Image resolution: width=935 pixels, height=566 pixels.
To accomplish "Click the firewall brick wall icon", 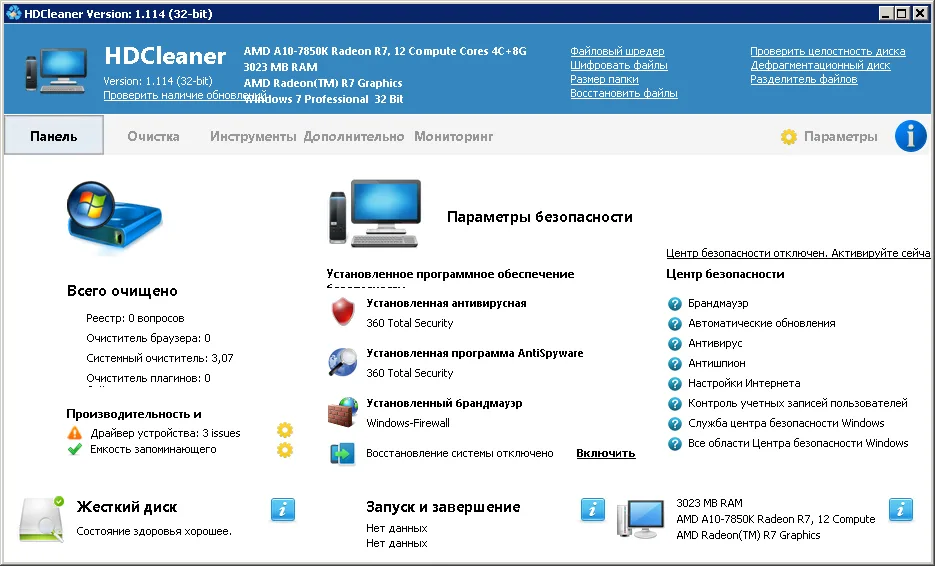I will pyautogui.click(x=343, y=412).
